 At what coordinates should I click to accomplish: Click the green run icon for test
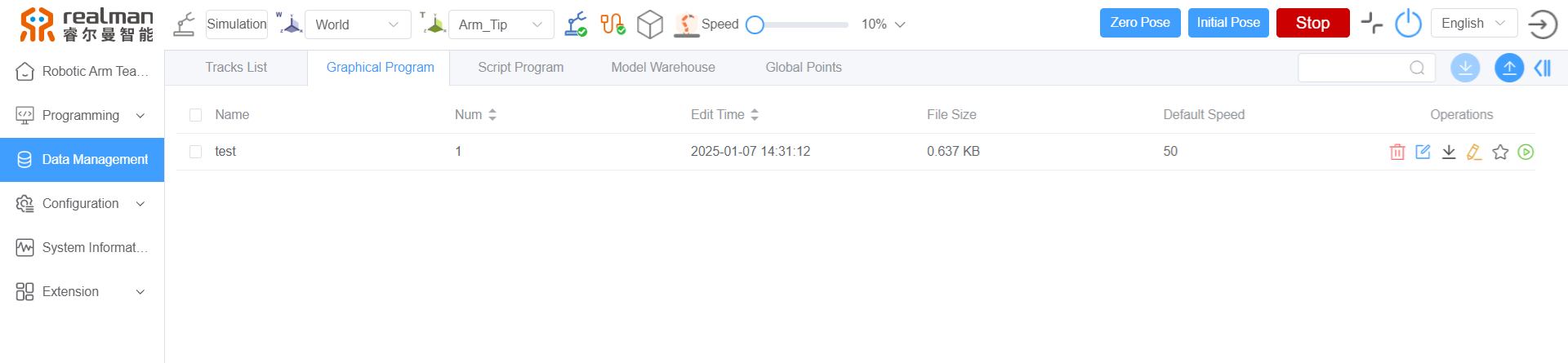pos(1526,152)
